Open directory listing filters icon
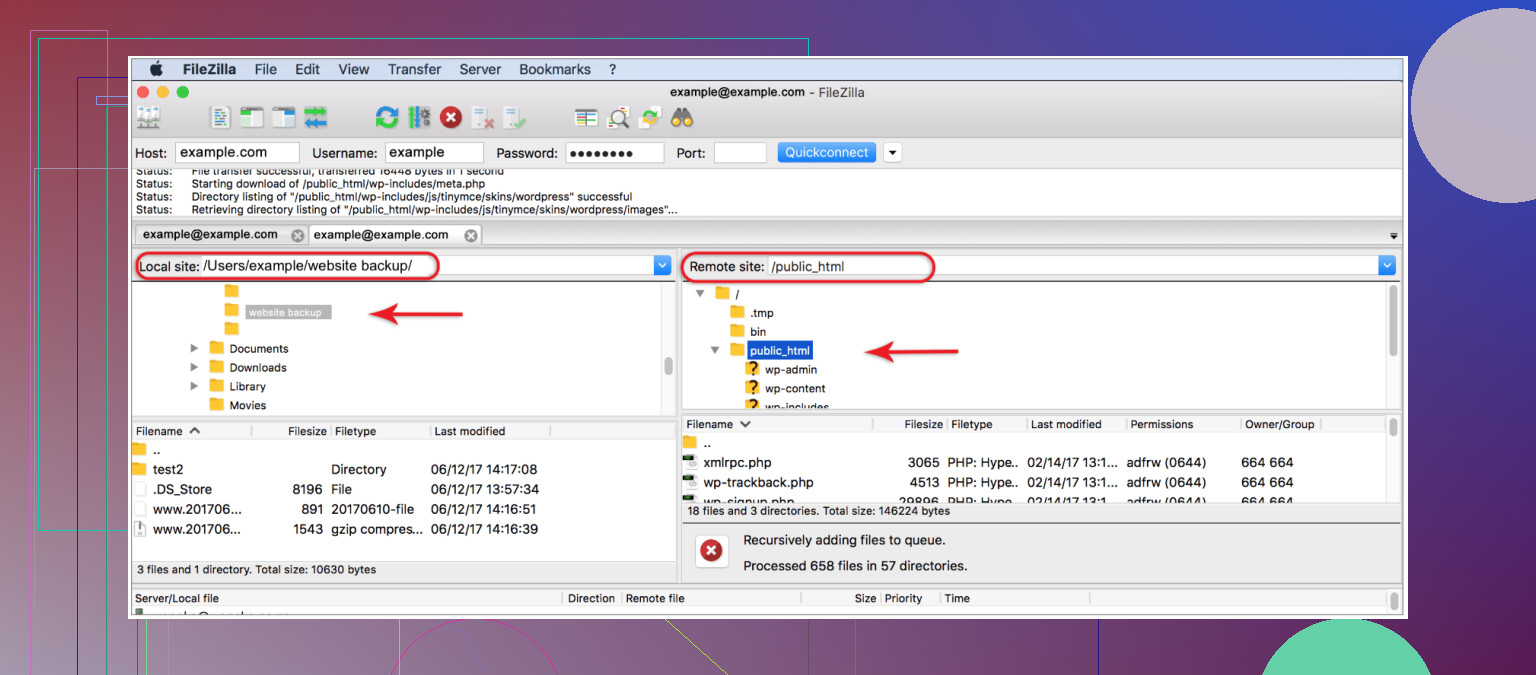The image size is (1536, 675). (x=586, y=117)
